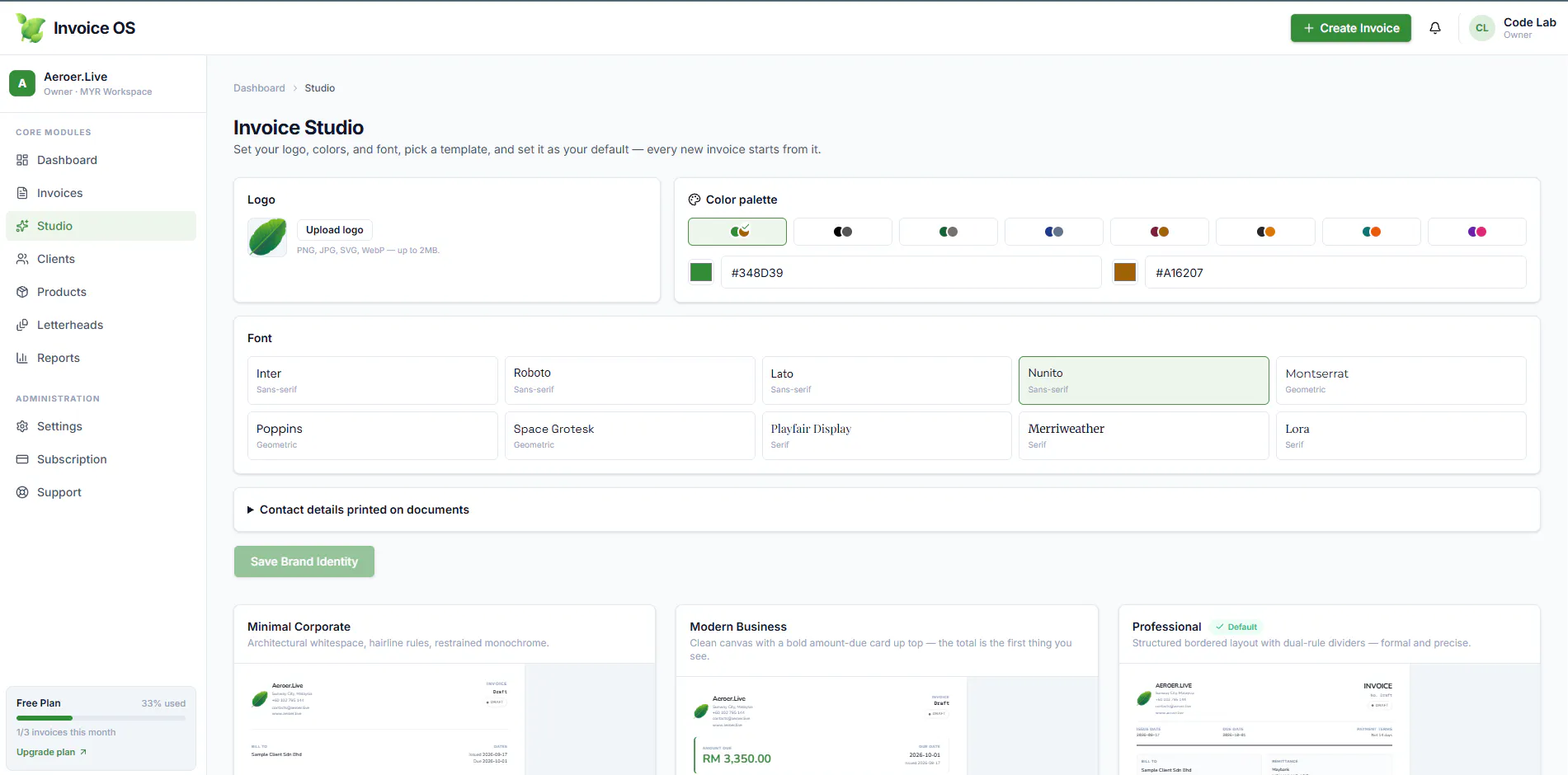Image resolution: width=1568 pixels, height=775 pixels.
Task: Choose the Playfair Display font
Action: coord(887,435)
